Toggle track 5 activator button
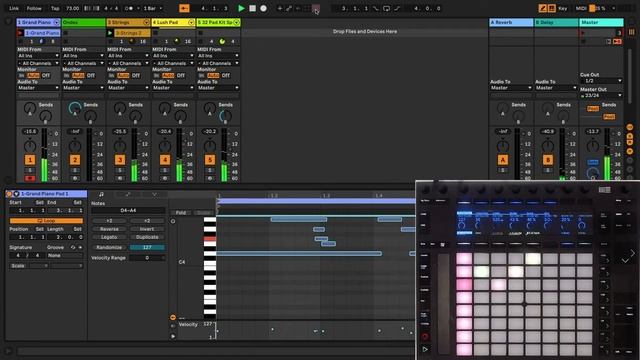Image resolution: width=640 pixels, height=360 pixels. [x=210, y=160]
